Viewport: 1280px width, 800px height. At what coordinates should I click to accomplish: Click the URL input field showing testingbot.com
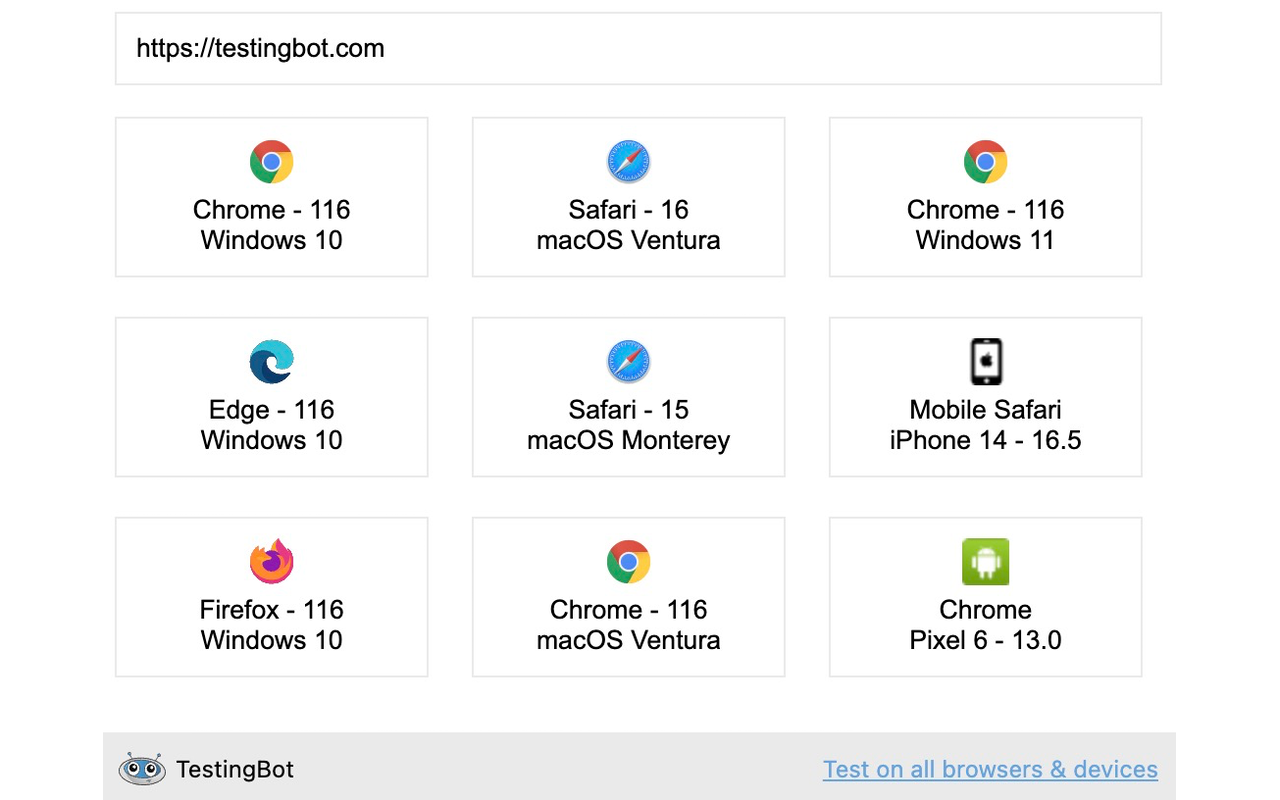pyautogui.click(x=637, y=48)
